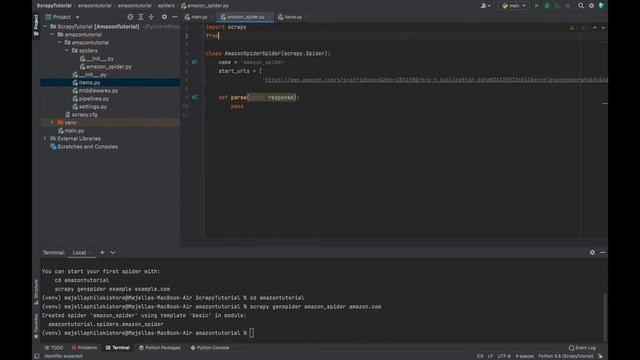Toggle the Favorites sidebar tab

(36, 326)
